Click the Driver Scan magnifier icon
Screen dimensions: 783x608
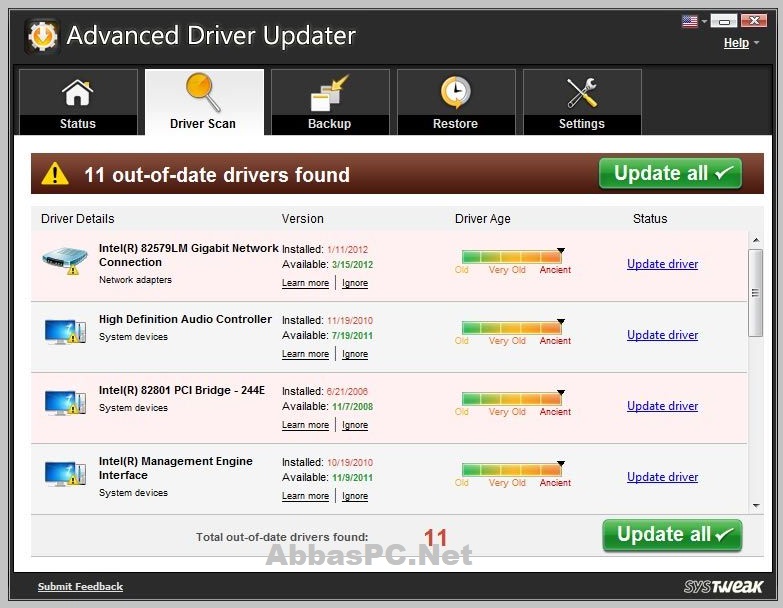coord(203,92)
